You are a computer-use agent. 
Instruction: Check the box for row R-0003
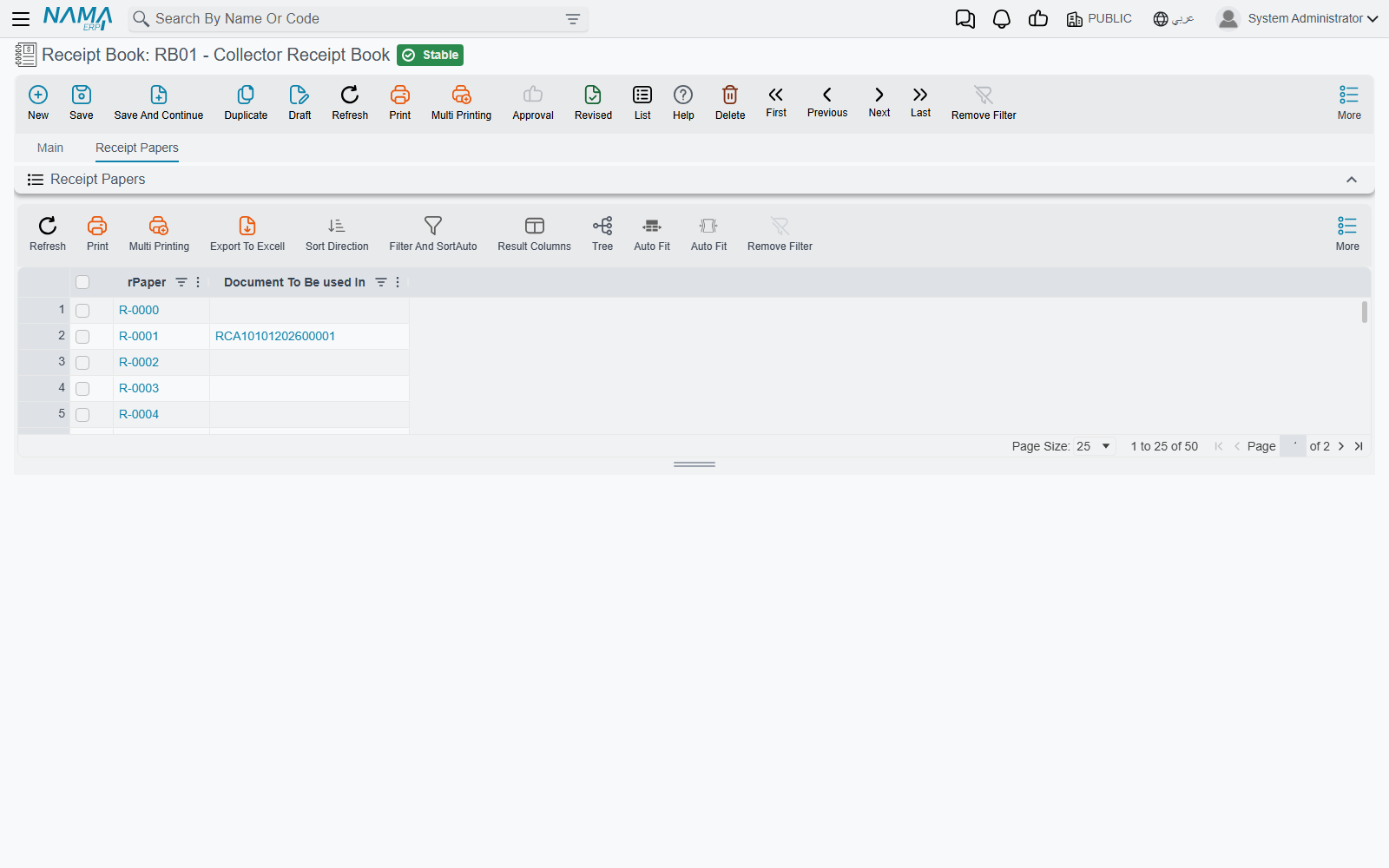(x=82, y=389)
